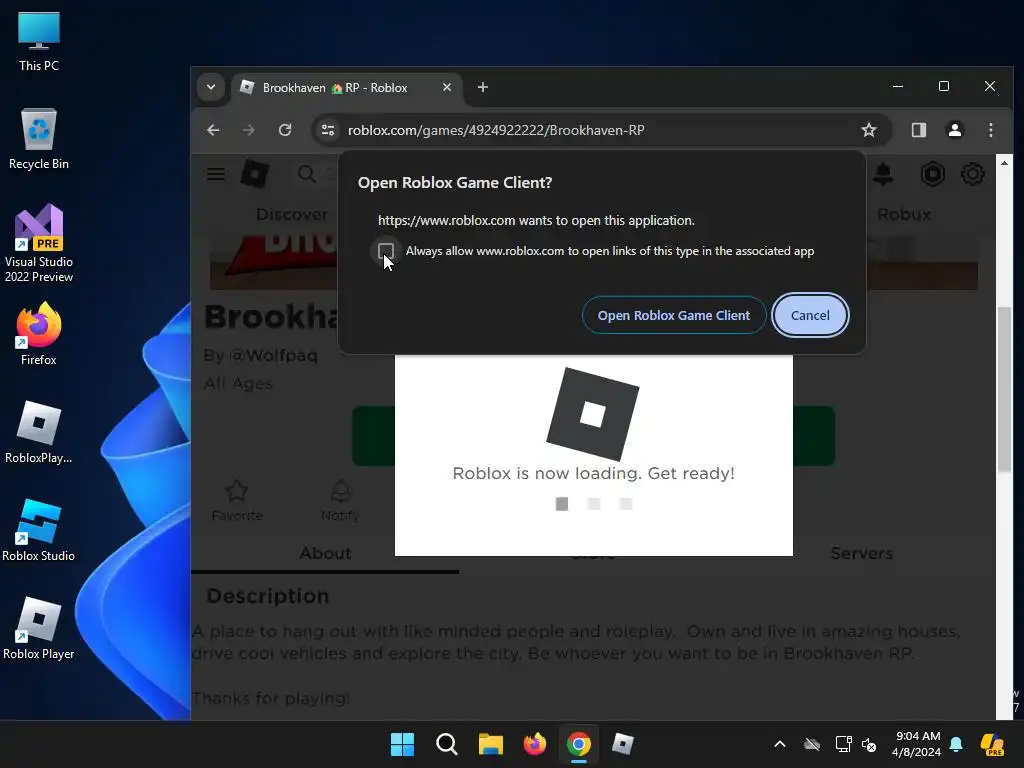Viewport: 1024px width, 768px height.
Task: Select the Robux navigation link
Action: coord(904,214)
